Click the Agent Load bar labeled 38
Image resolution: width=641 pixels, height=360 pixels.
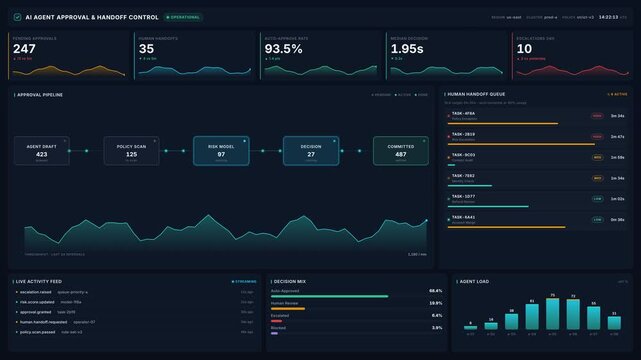tap(511, 322)
